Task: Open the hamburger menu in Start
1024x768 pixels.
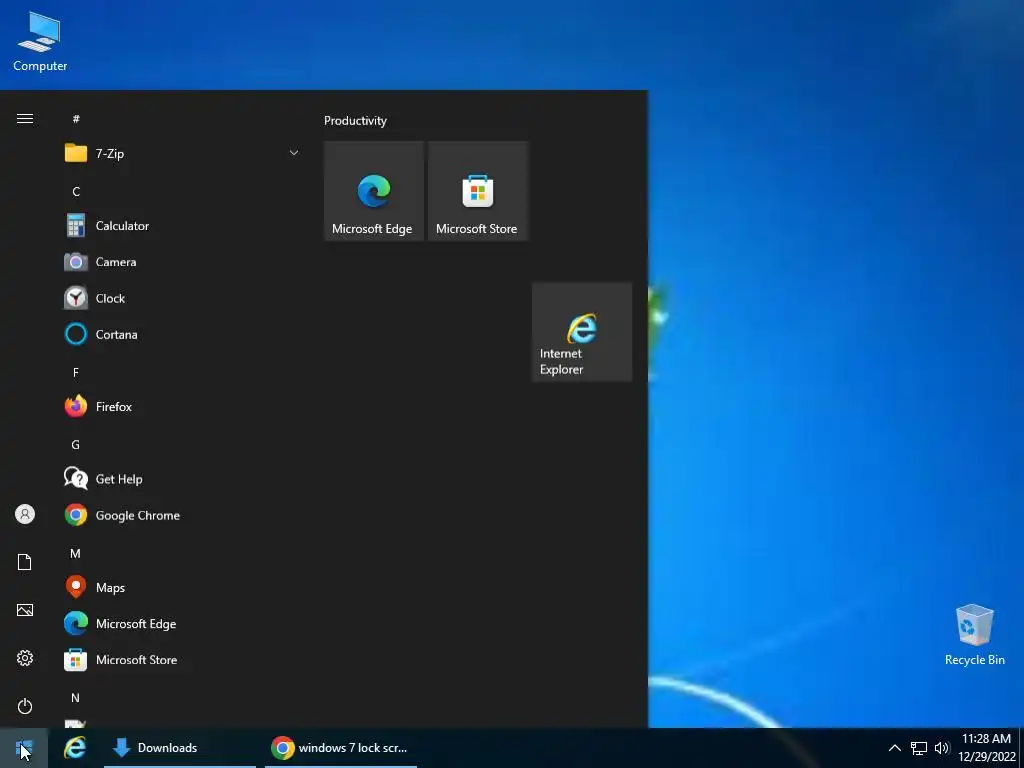Action: (x=25, y=118)
